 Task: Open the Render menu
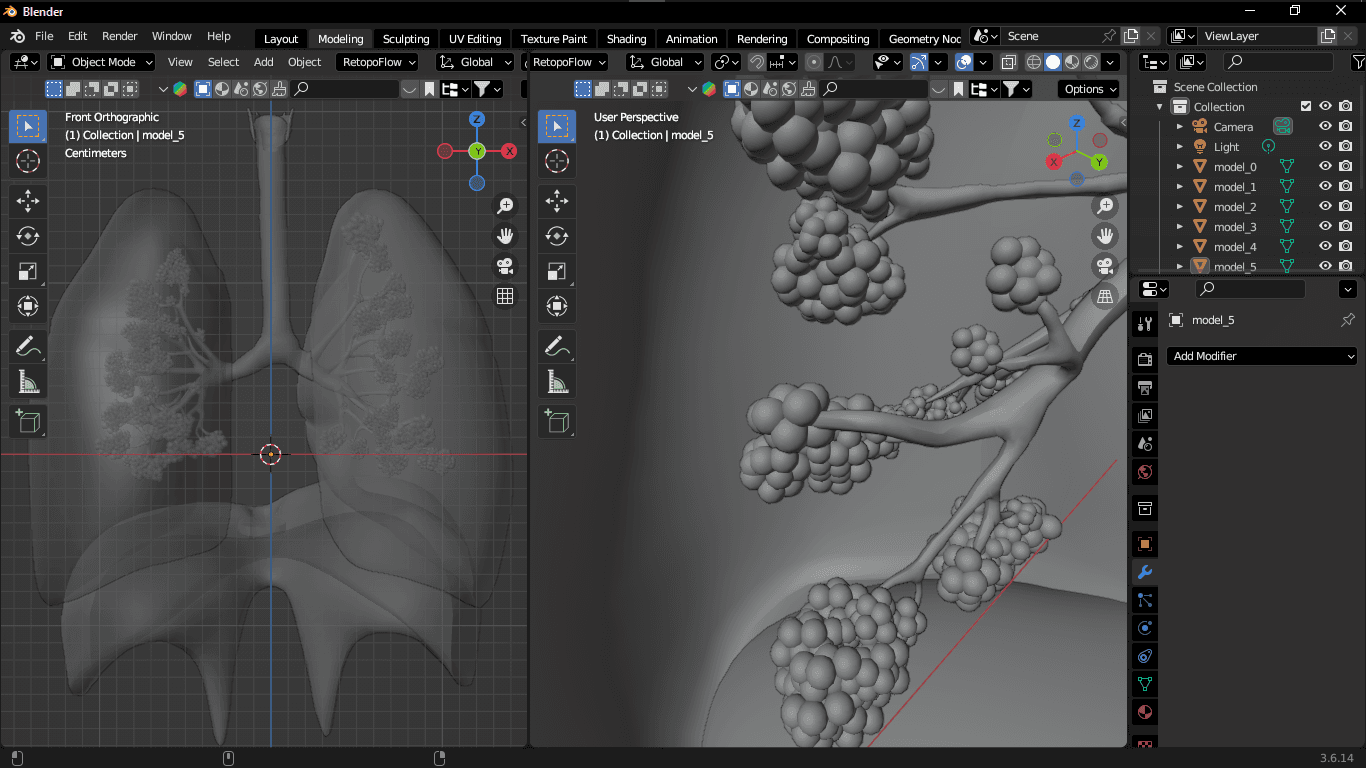coord(119,36)
